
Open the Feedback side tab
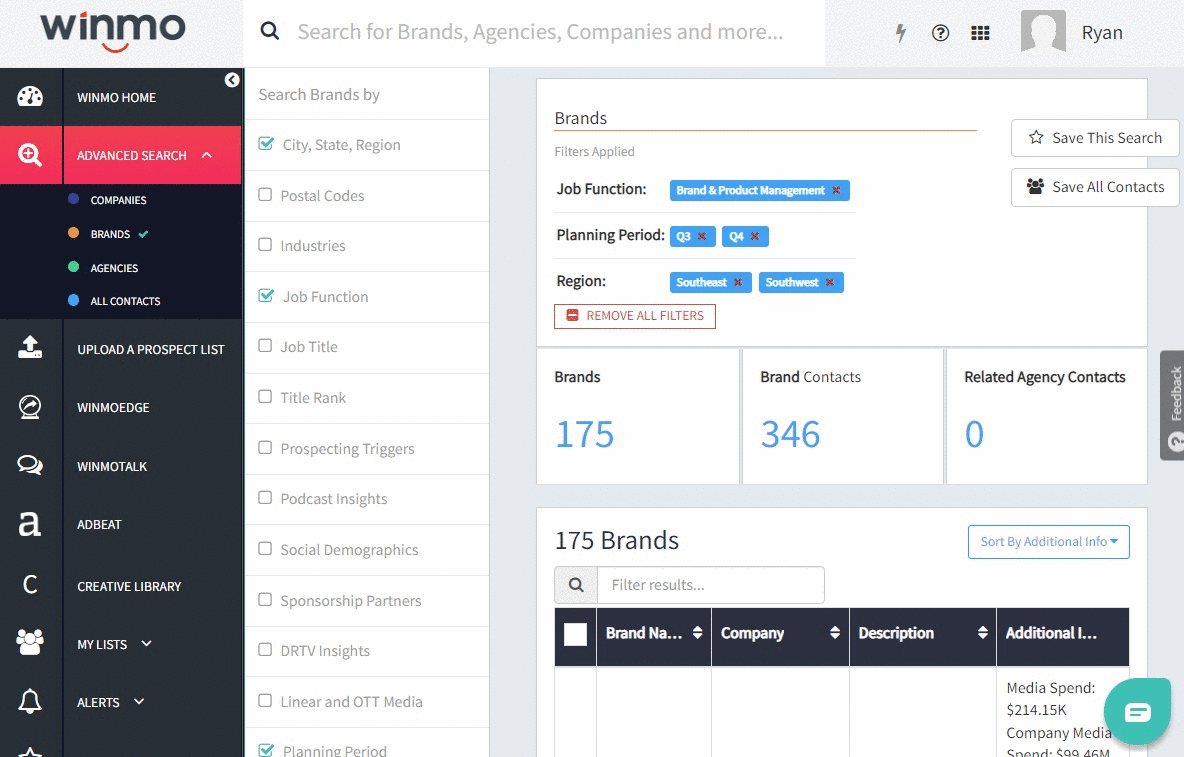pos(1173,405)
